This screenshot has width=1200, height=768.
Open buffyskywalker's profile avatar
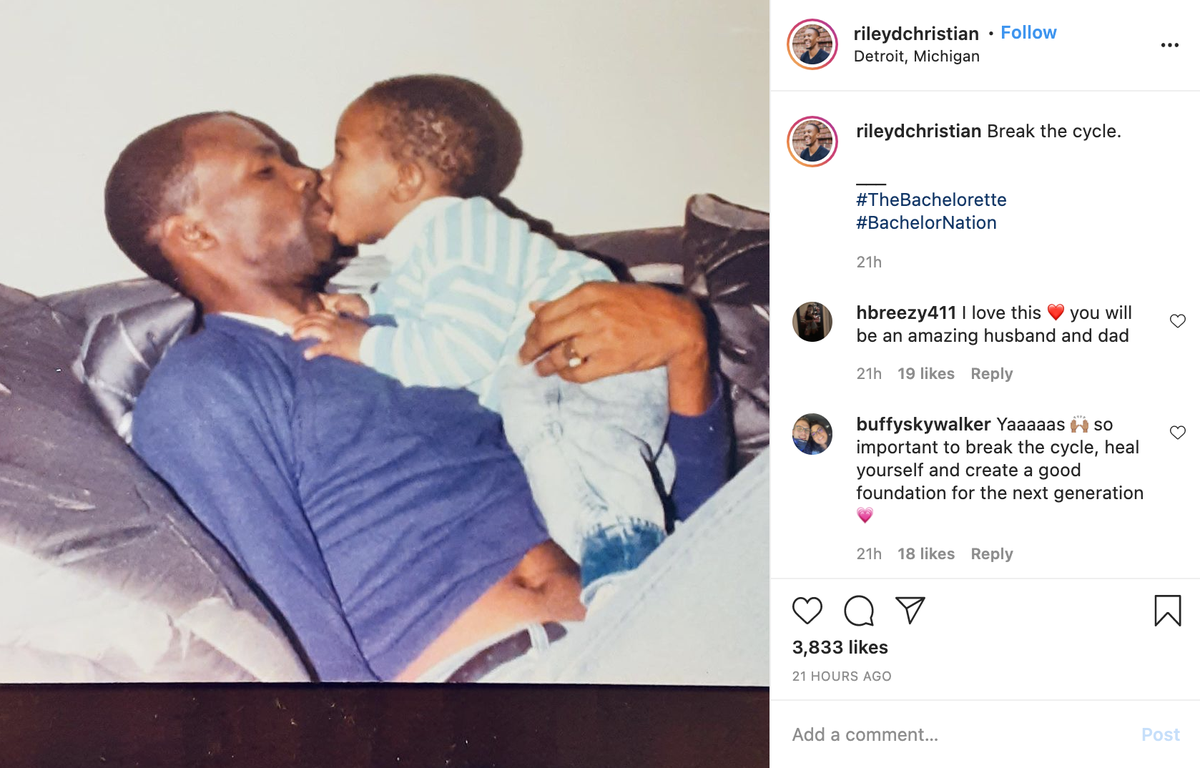pyautogui.click(x=812, y=433)
